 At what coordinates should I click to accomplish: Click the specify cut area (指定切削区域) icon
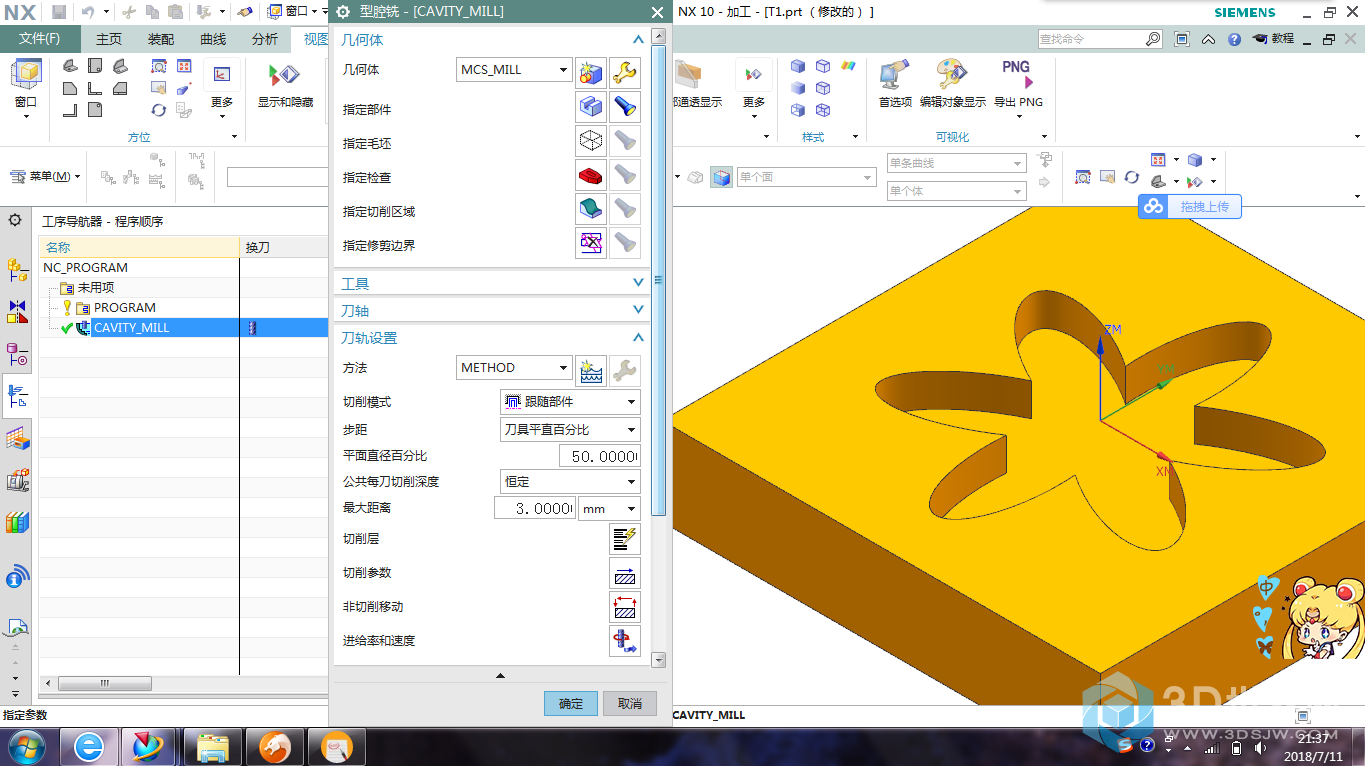[592, 209]
